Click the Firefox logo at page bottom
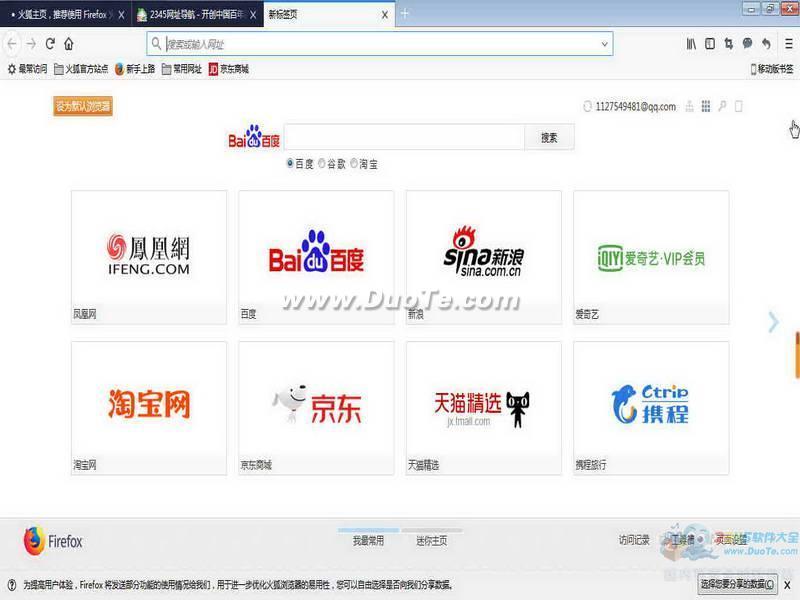Viewport: 800px width, 600px height. click(x=53, y=541)
